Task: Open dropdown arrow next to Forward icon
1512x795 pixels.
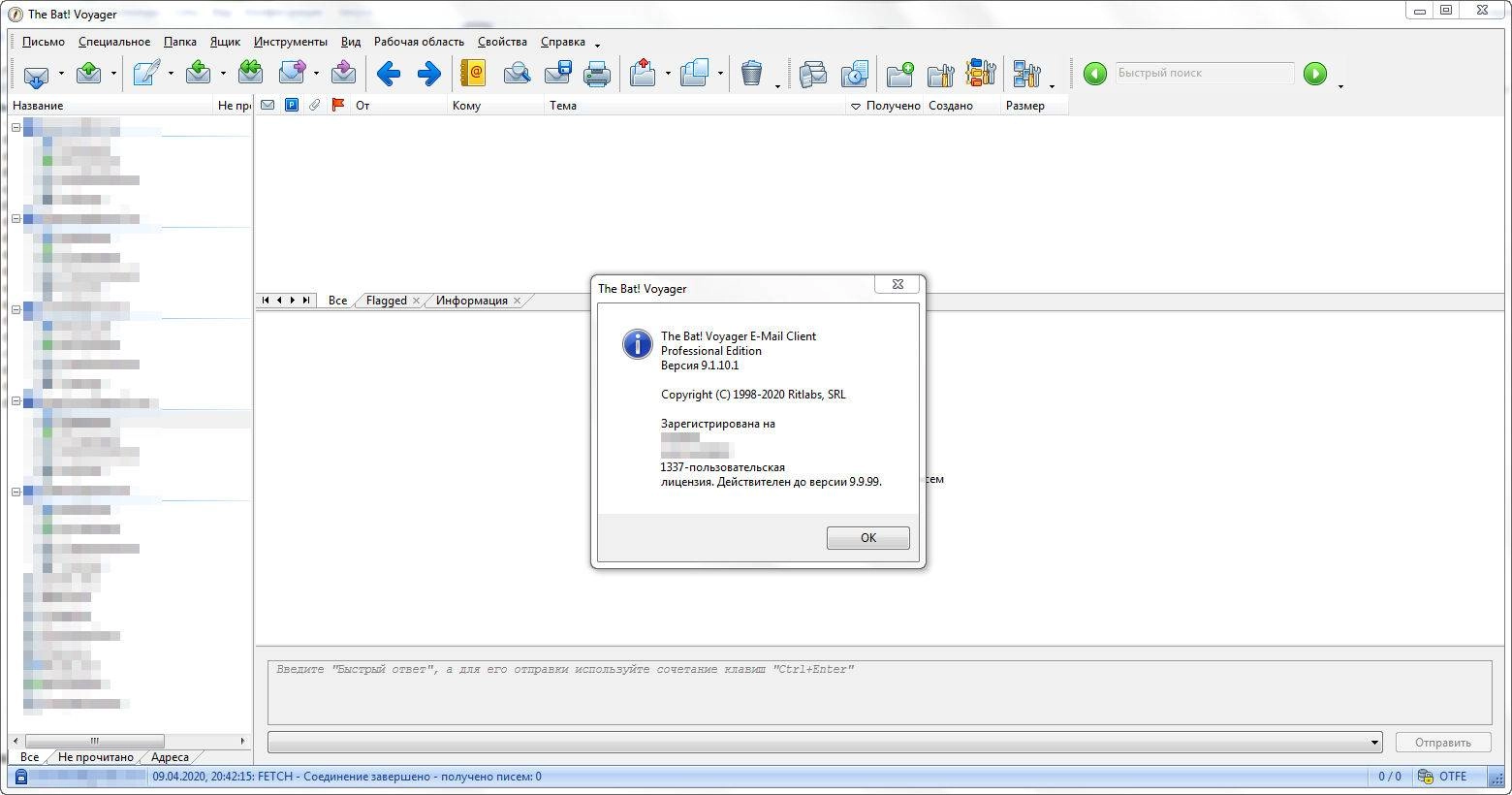Action: pyautogui.click(x=316, y=74)
